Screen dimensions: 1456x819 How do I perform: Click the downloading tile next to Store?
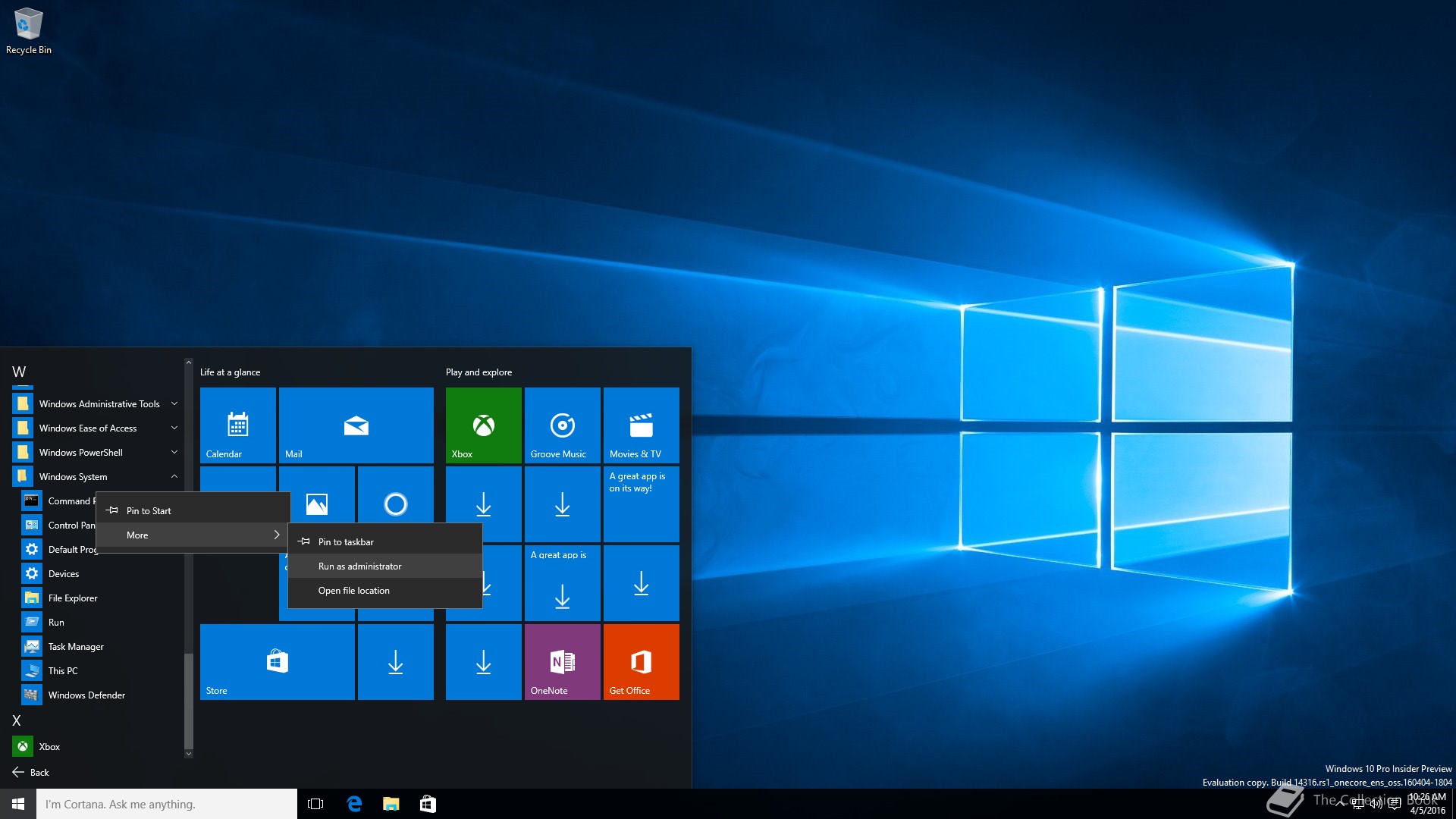[x=396, y=662]
